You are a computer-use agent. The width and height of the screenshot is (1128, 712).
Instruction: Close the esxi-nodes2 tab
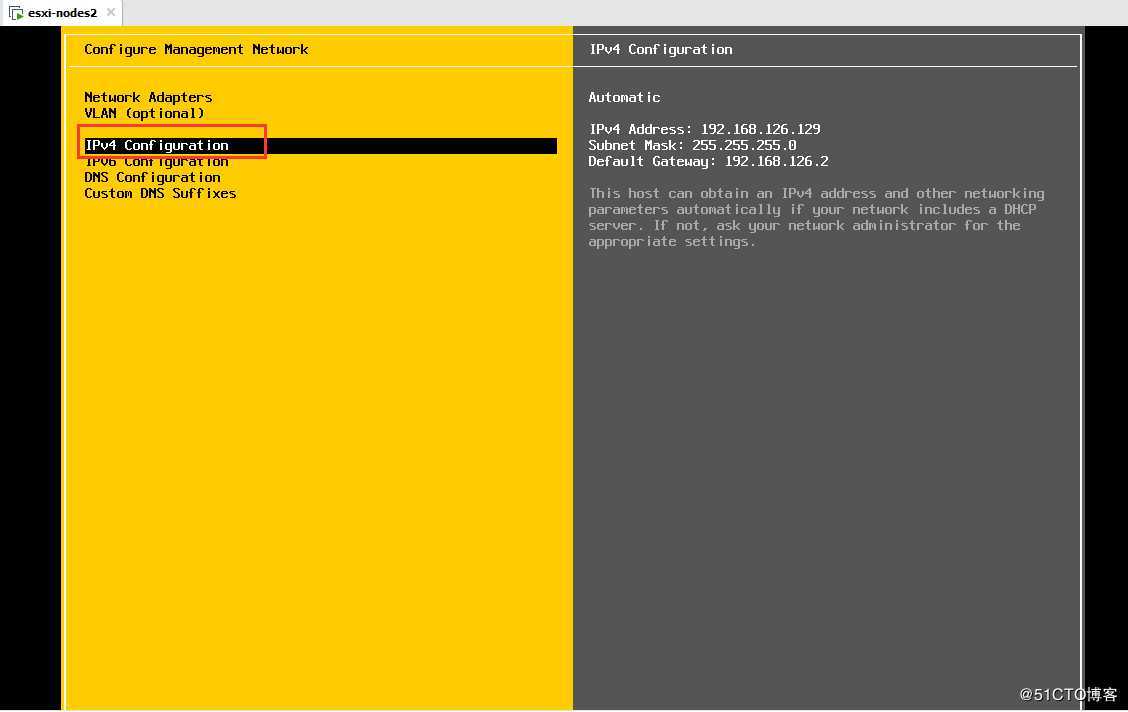[111, 12]
